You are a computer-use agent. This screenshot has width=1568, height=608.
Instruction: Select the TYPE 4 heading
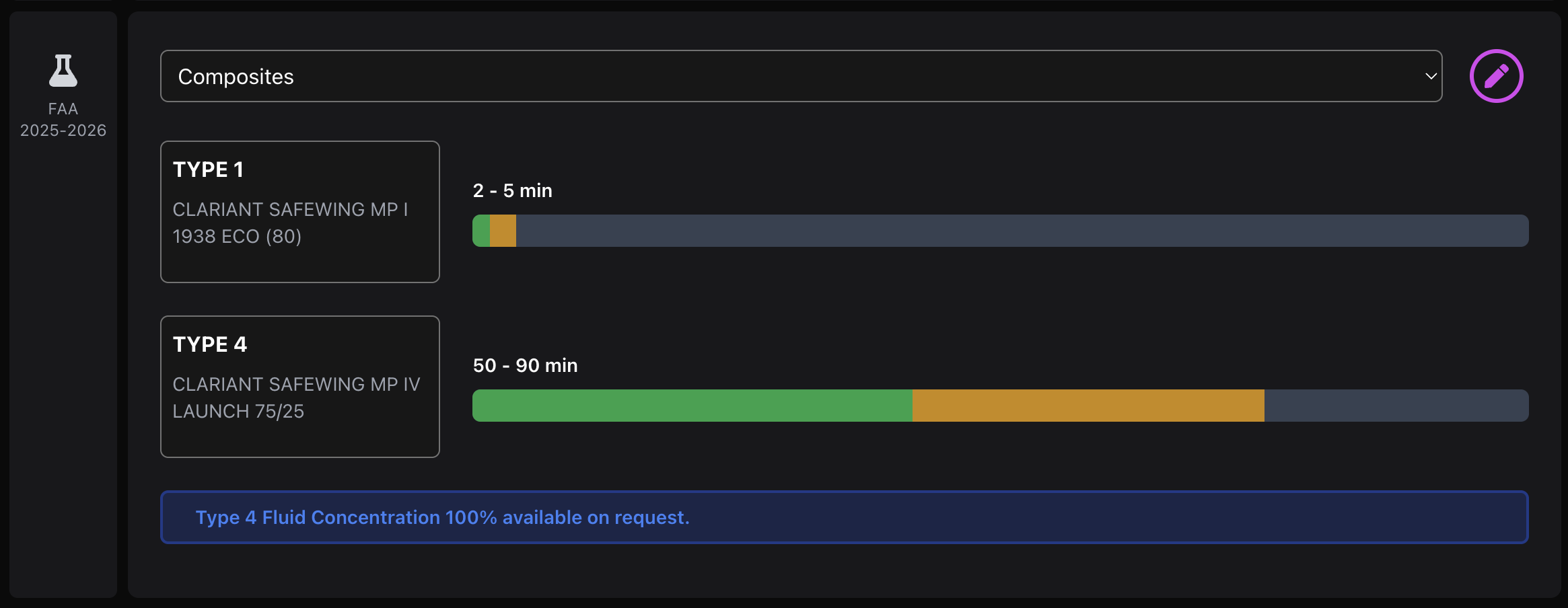coord(210,344)
